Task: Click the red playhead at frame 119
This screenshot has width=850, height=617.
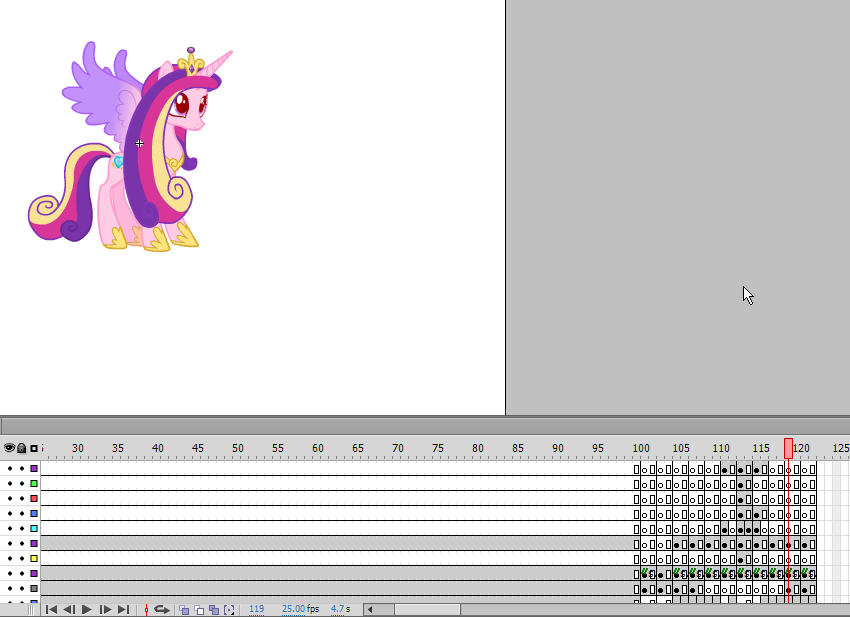Action: coord(788,448)
